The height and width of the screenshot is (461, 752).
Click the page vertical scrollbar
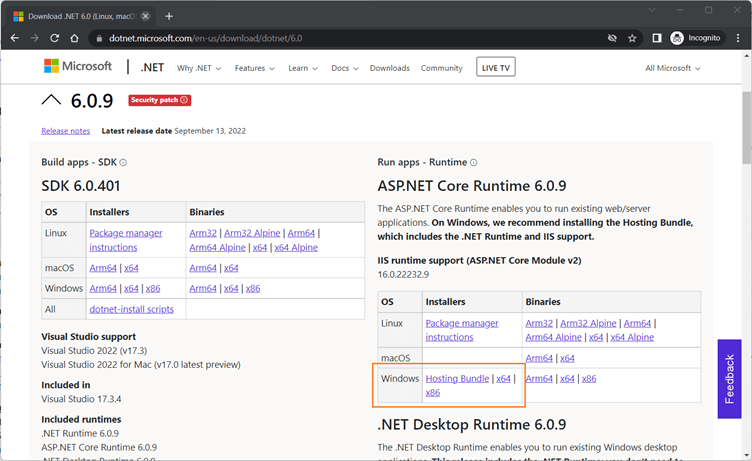746,130
